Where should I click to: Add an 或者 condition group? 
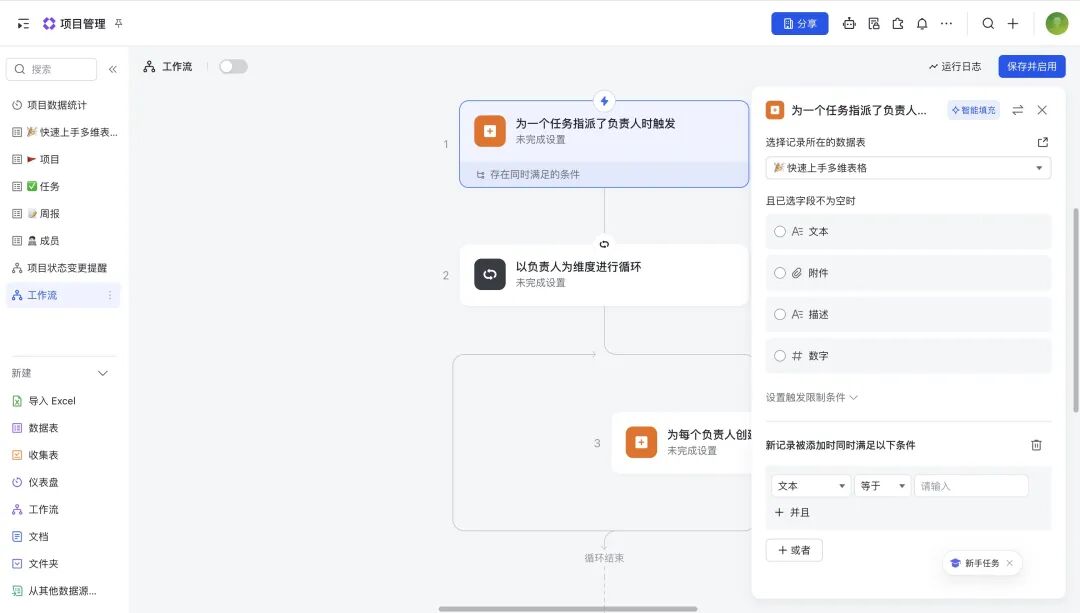click(794, 550)
